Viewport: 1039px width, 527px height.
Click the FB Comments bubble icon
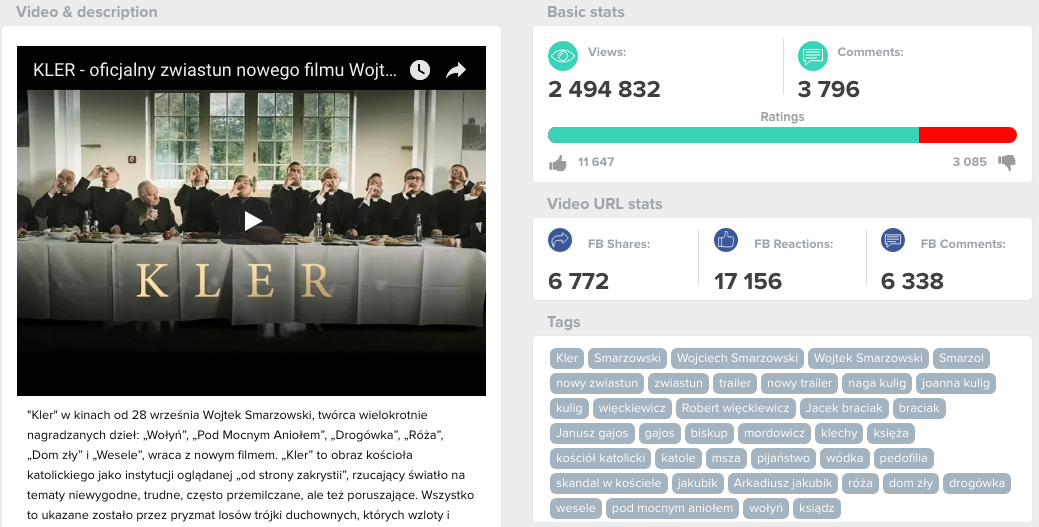(x=893, y=240)
